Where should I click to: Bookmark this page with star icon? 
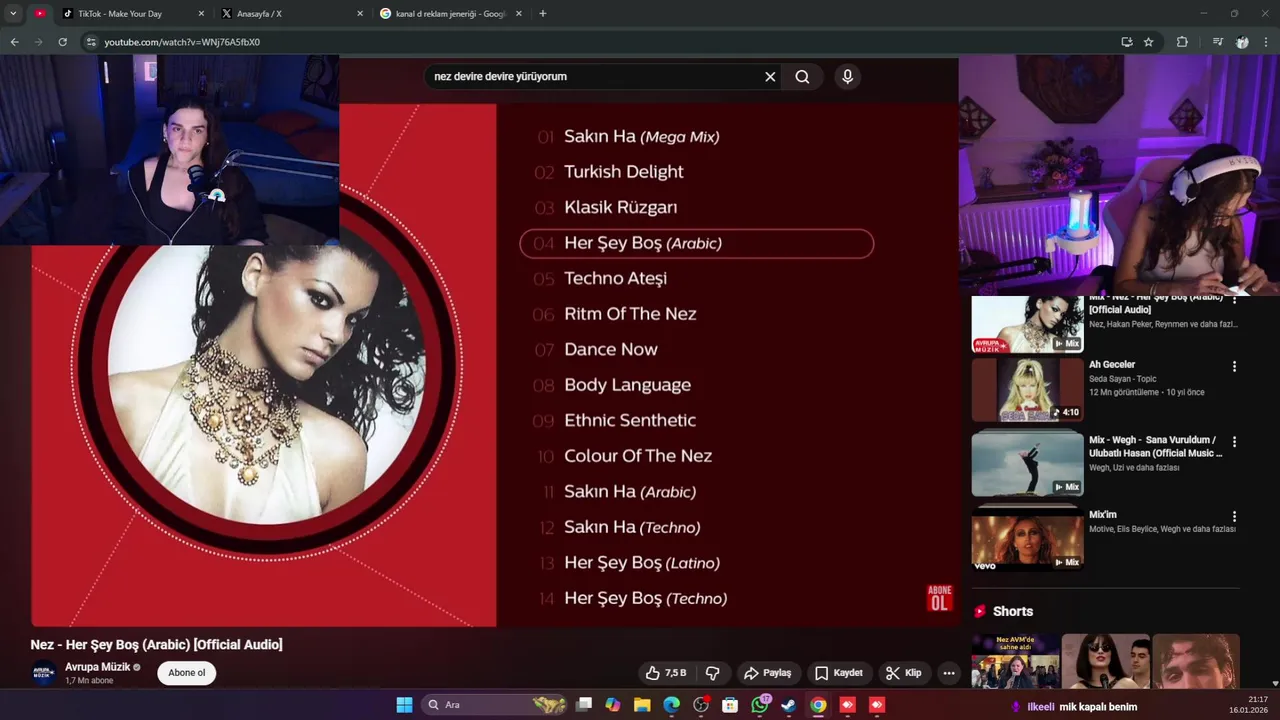tap(1149, 42)
